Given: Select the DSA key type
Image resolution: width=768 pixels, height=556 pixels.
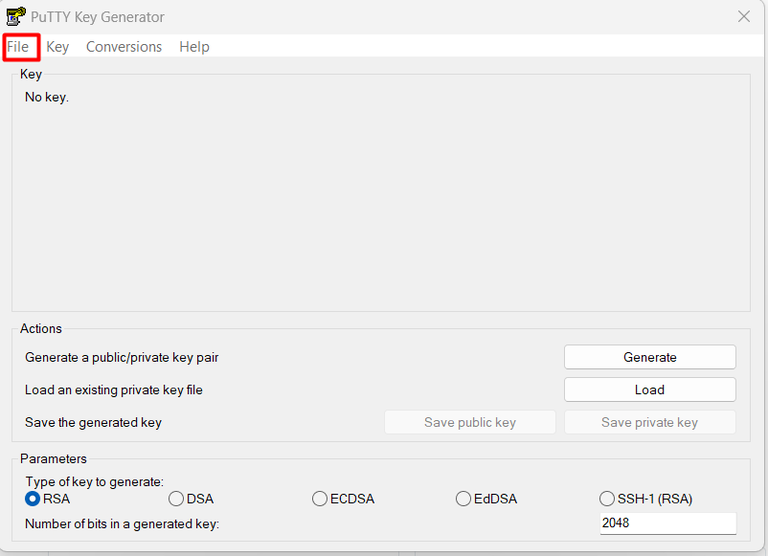Looking at the screenshot, I should 176,499.
